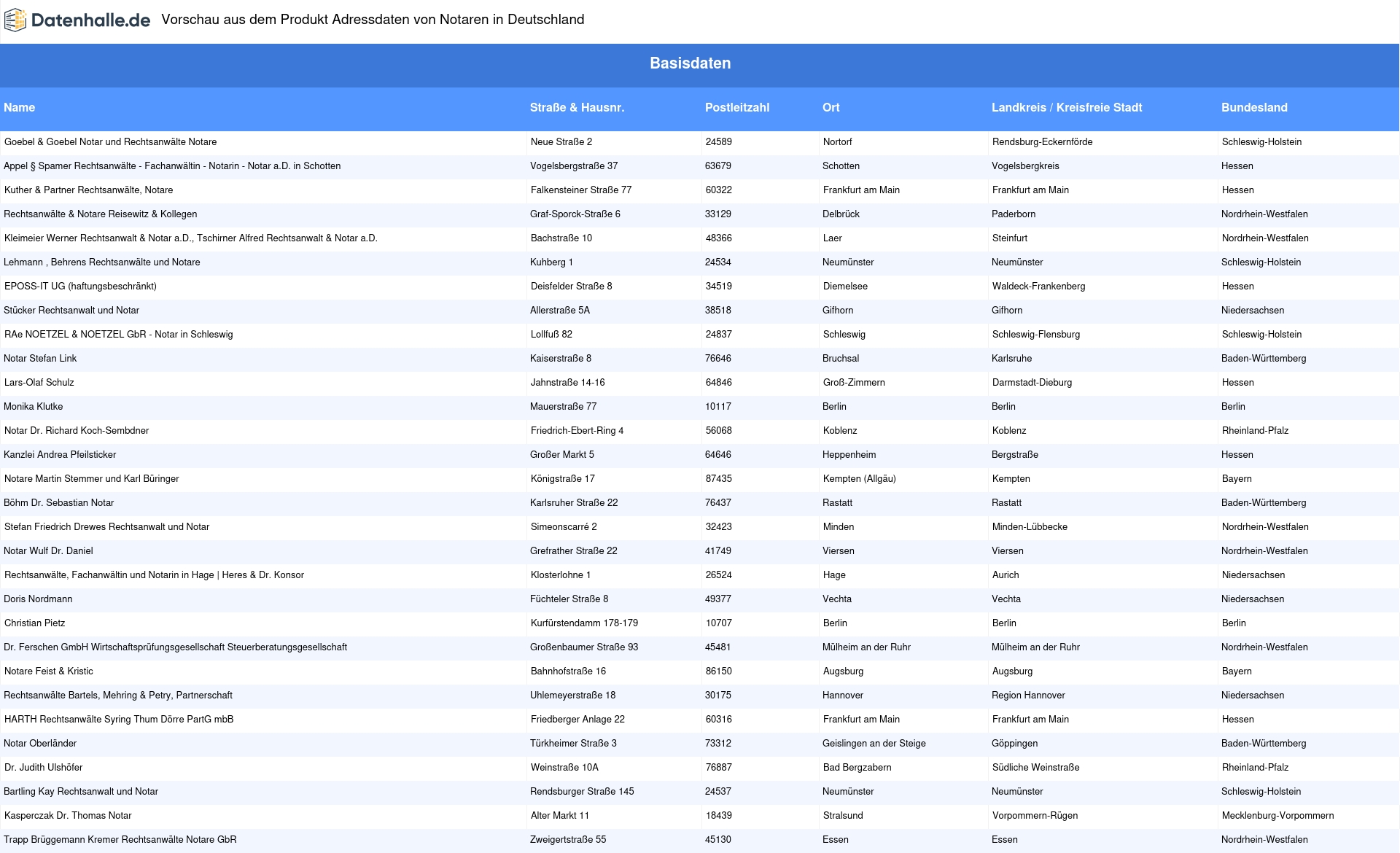Image resolution: width=1400 pixels, height=853 pixels.
Task: Click Stücker Rechtsanwalt und Notar
Action: click(x=71, y=311)
